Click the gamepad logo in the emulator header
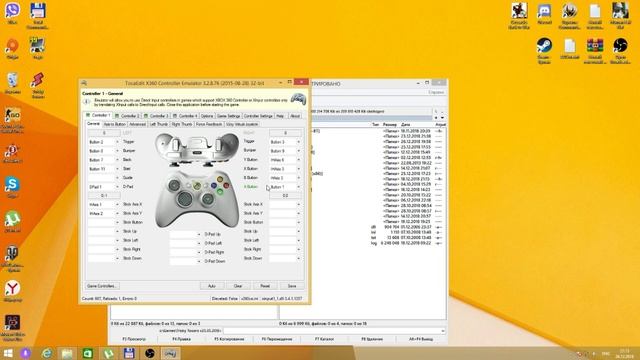The height and width of the screenshot is (360, 640). coord(298,99)
